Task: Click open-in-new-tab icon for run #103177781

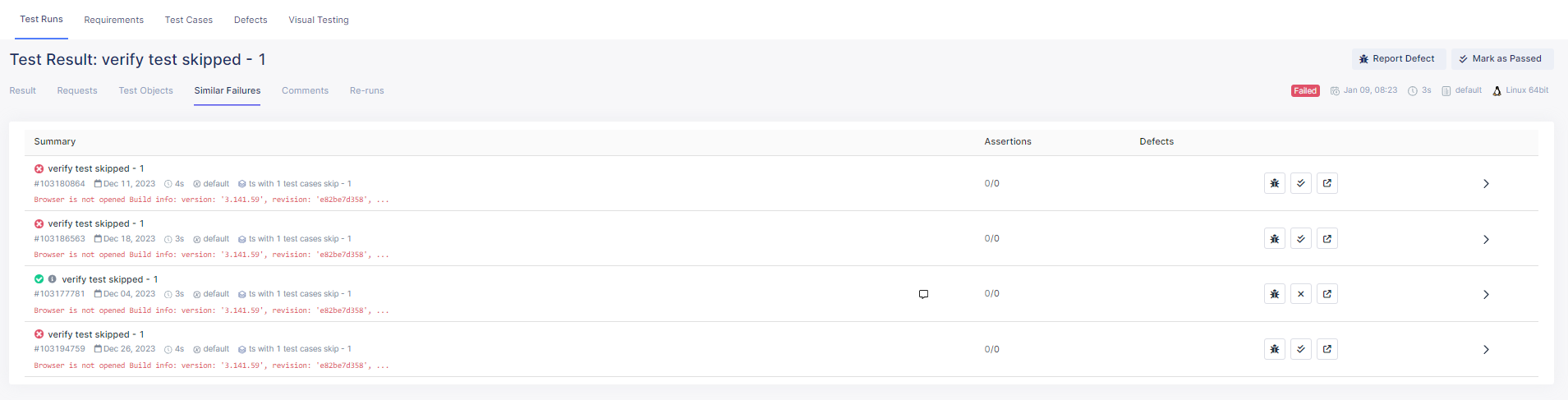Action: 1327,294
